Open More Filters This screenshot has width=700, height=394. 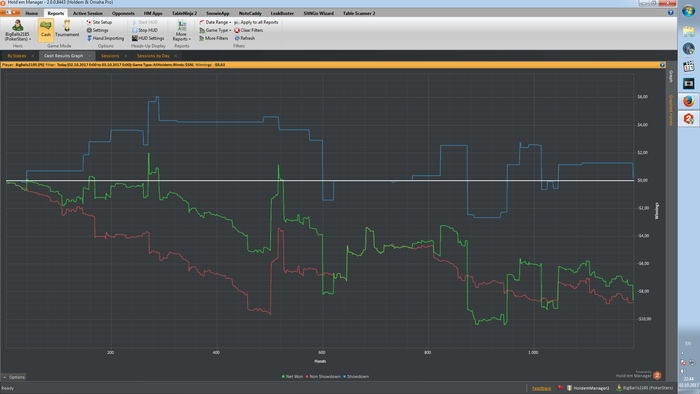click(213, 38)
